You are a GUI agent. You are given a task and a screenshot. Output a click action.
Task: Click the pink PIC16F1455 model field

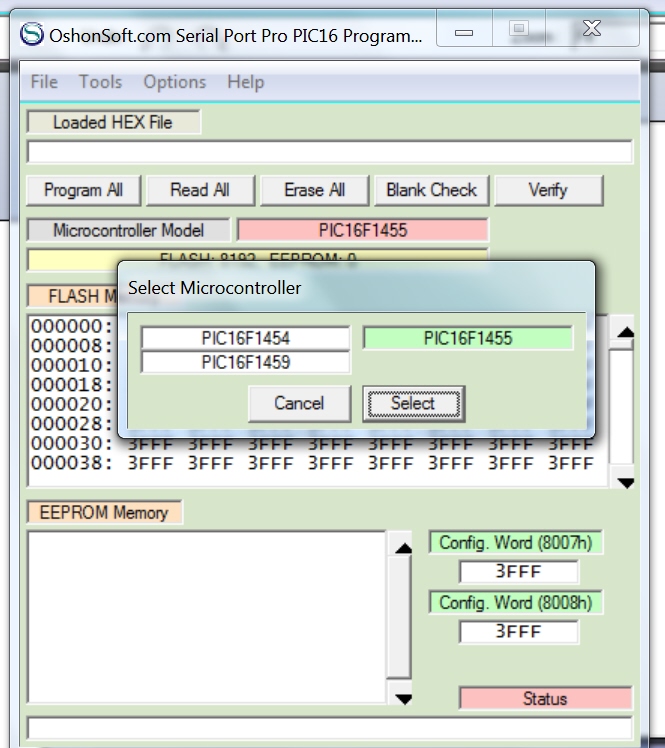[x=363, y=230]
